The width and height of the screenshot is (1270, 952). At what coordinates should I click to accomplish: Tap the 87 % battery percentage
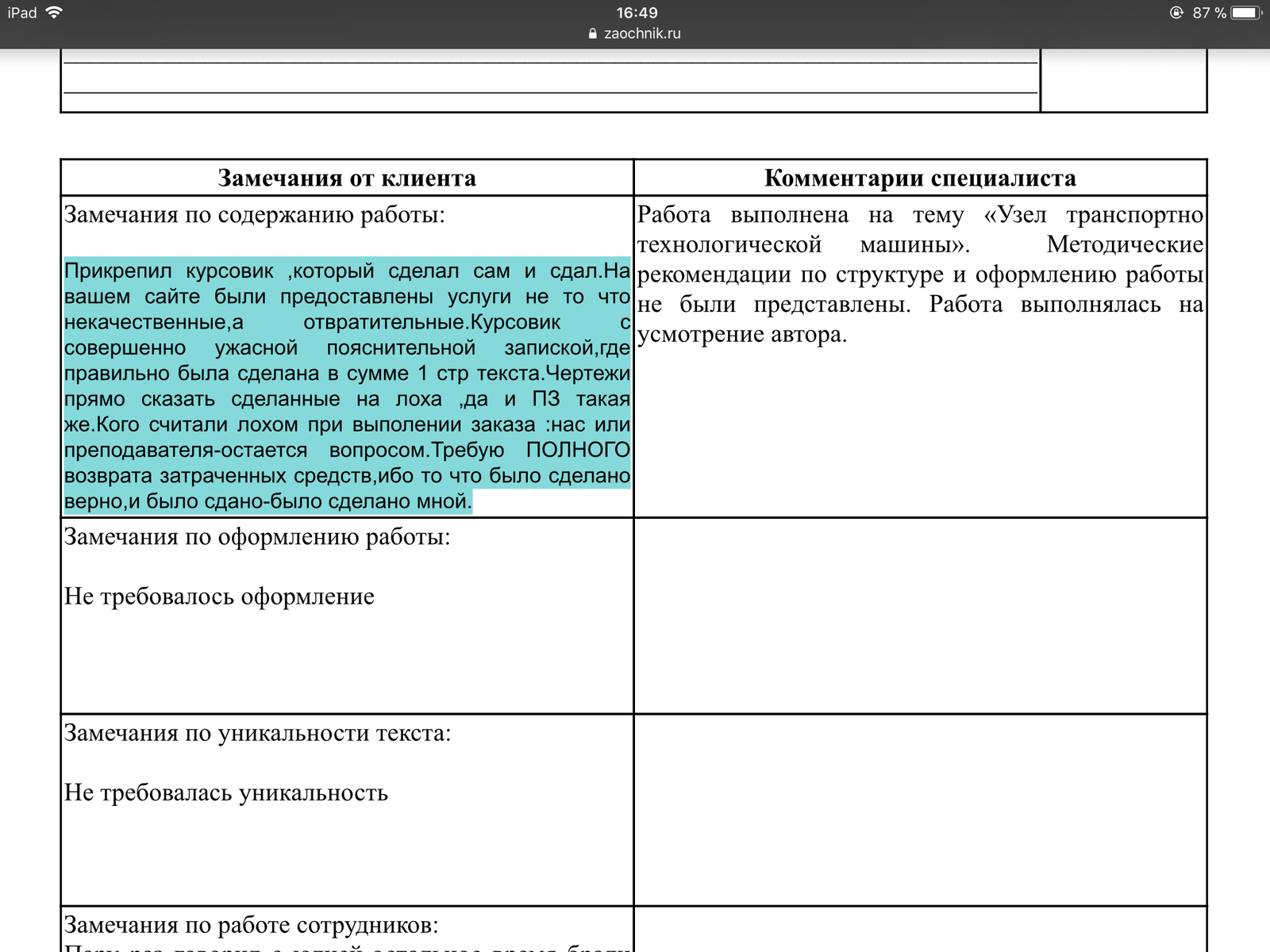1209,13
